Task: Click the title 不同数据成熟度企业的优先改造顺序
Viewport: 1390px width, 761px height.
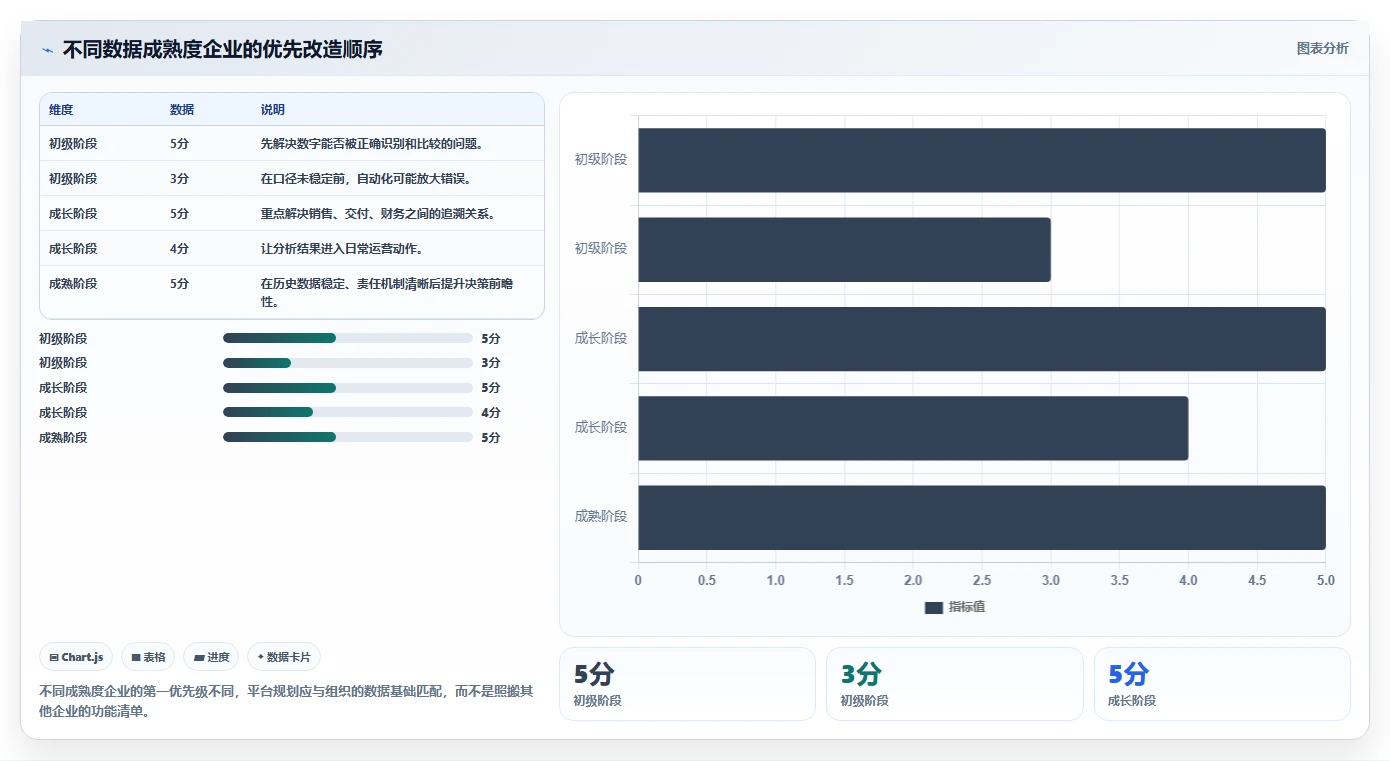Action: coord(222,49)
